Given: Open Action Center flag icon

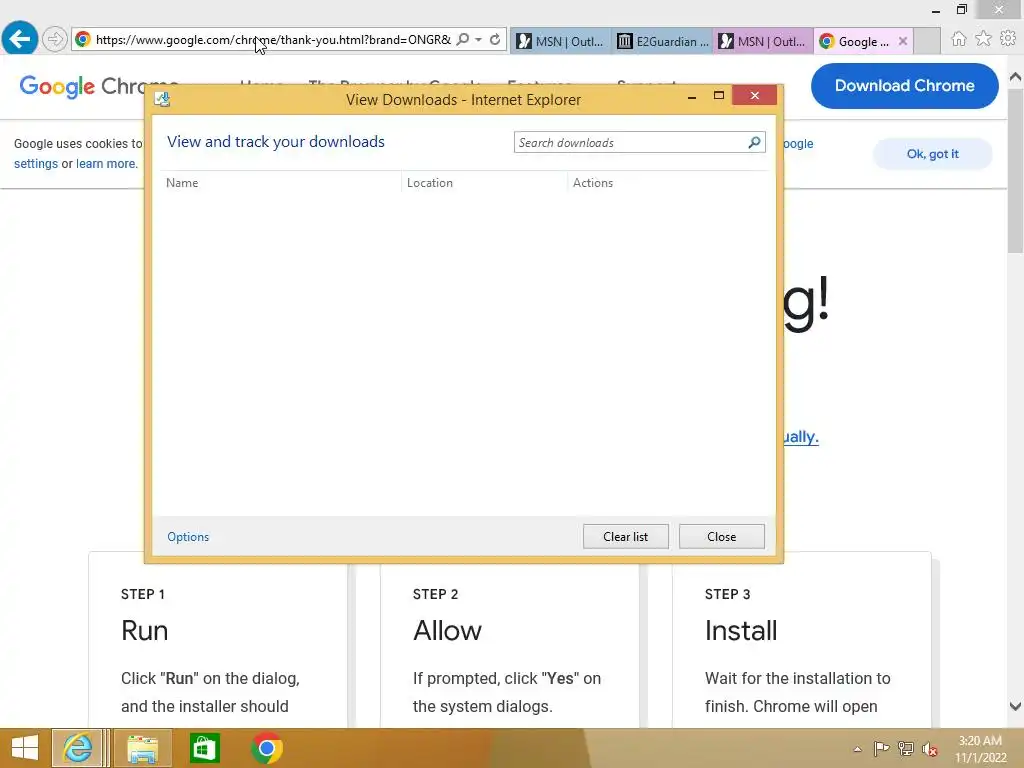Looking at the screenshot, I should click(881, 749).
